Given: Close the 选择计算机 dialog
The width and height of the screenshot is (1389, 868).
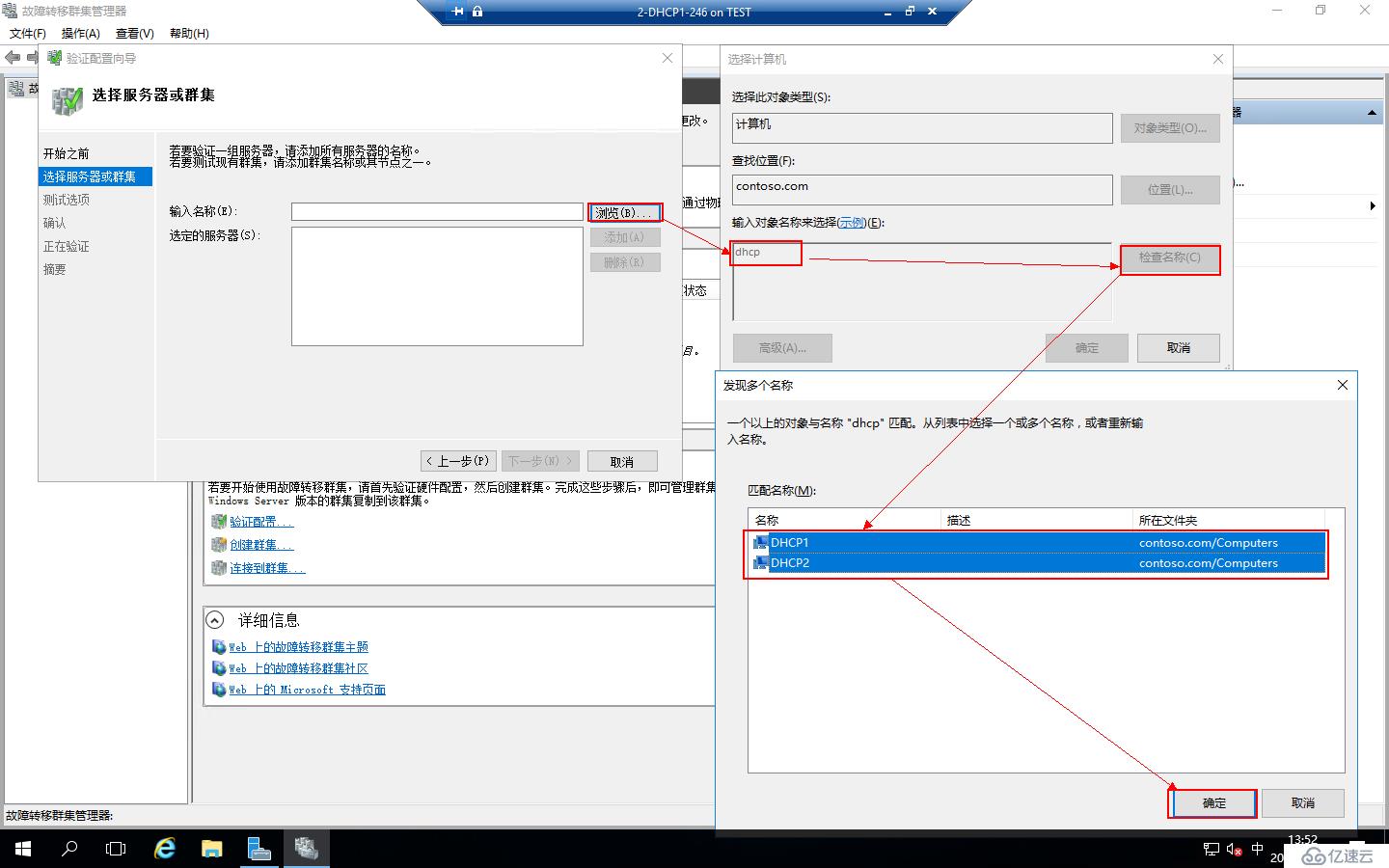Looking at the screenshot, I should [x=1217, y=59].
